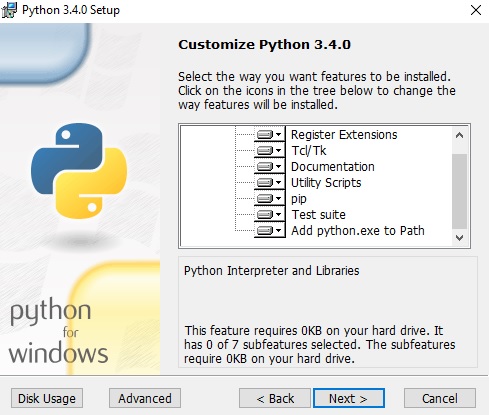Click the Disk Usage button
The image size is (489, 415).
coord(47,398)
